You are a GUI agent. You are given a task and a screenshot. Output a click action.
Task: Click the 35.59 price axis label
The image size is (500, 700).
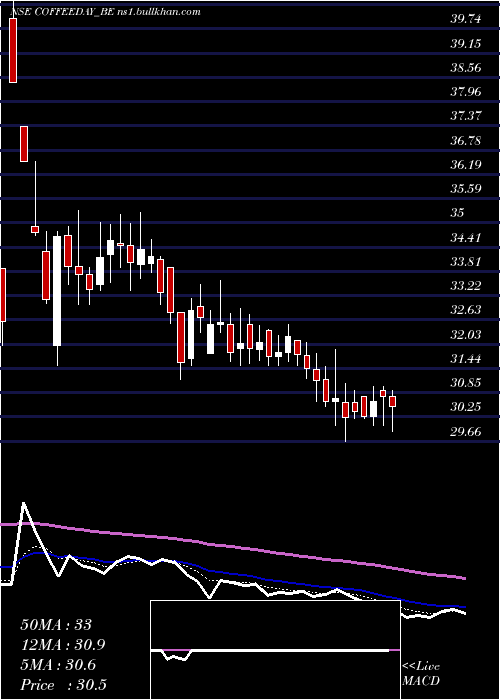[466, 189]
